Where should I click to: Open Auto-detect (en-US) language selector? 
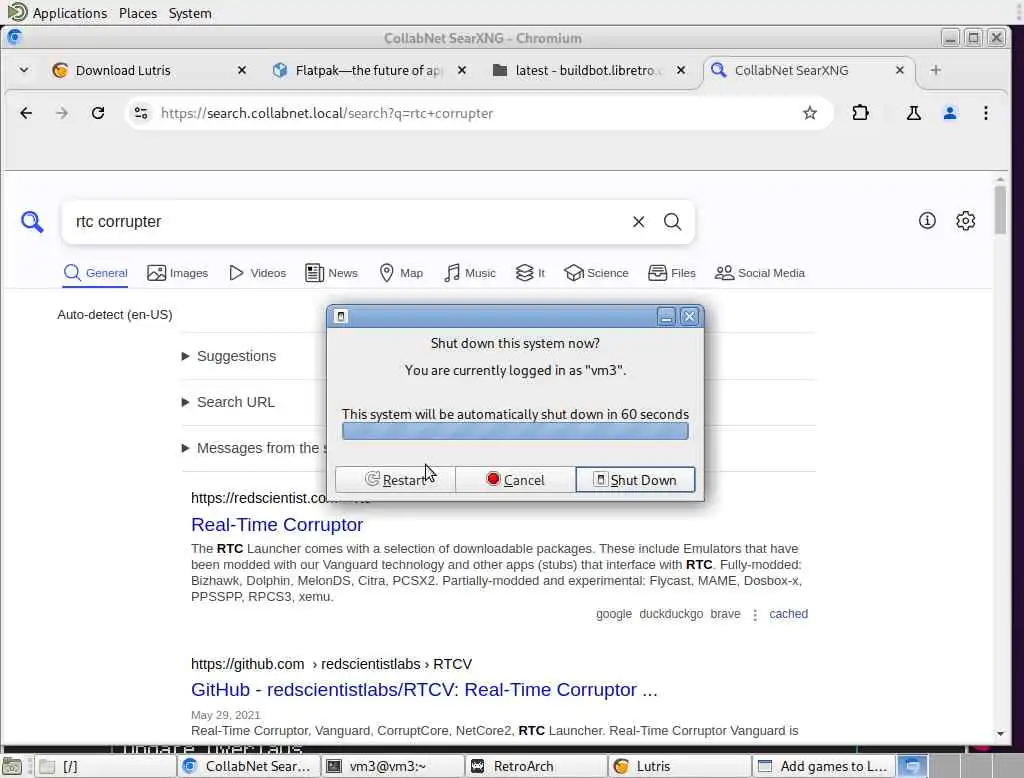[115, 314]
